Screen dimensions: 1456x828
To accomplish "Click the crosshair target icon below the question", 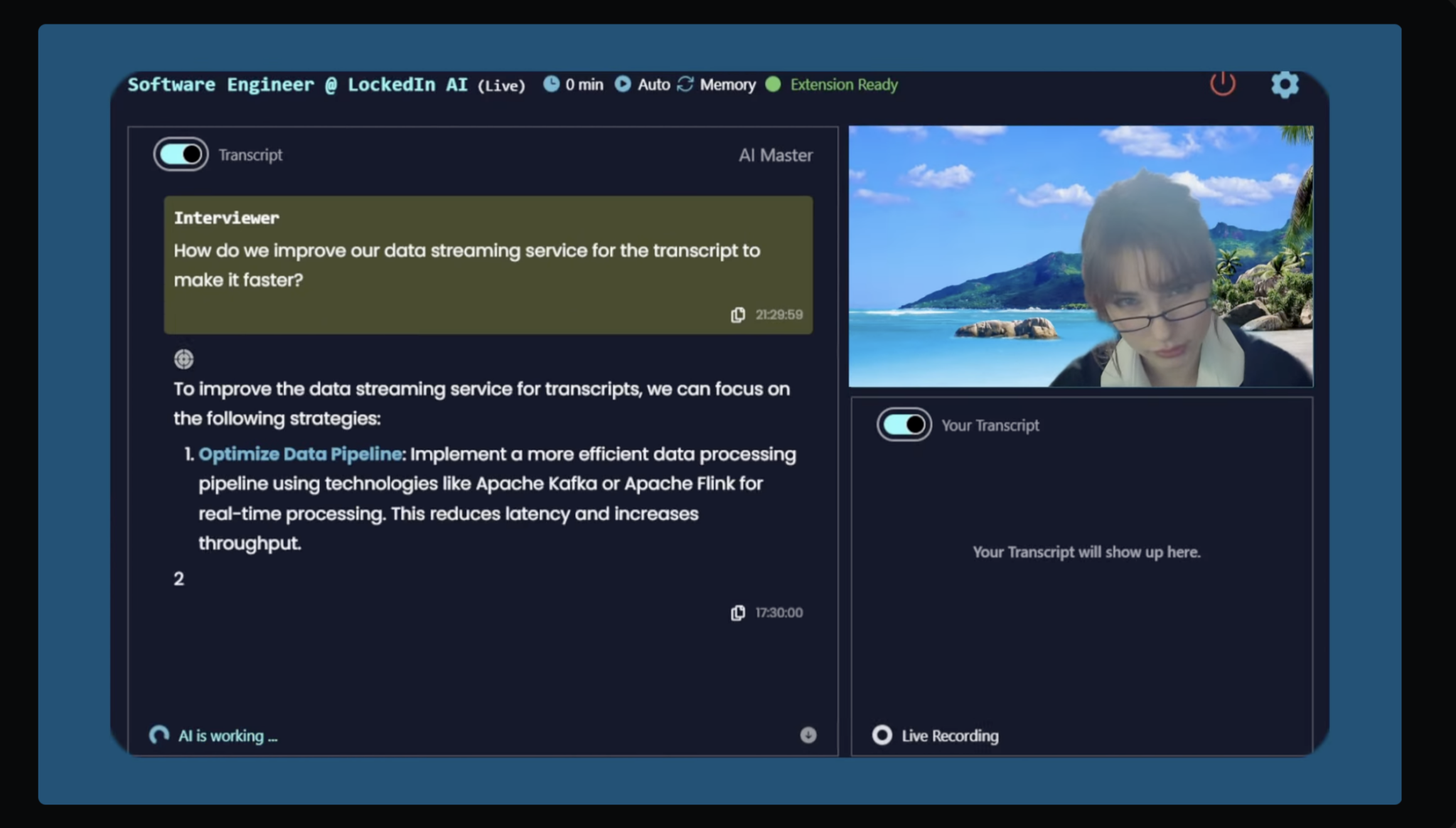I will tap(183, 359).
